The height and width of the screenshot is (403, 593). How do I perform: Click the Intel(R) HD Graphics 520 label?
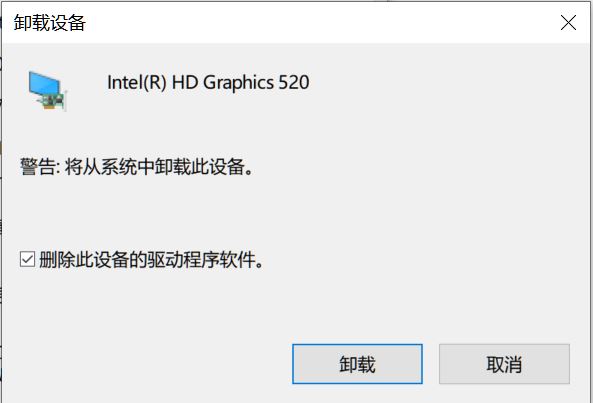click(x=208, y=83)
